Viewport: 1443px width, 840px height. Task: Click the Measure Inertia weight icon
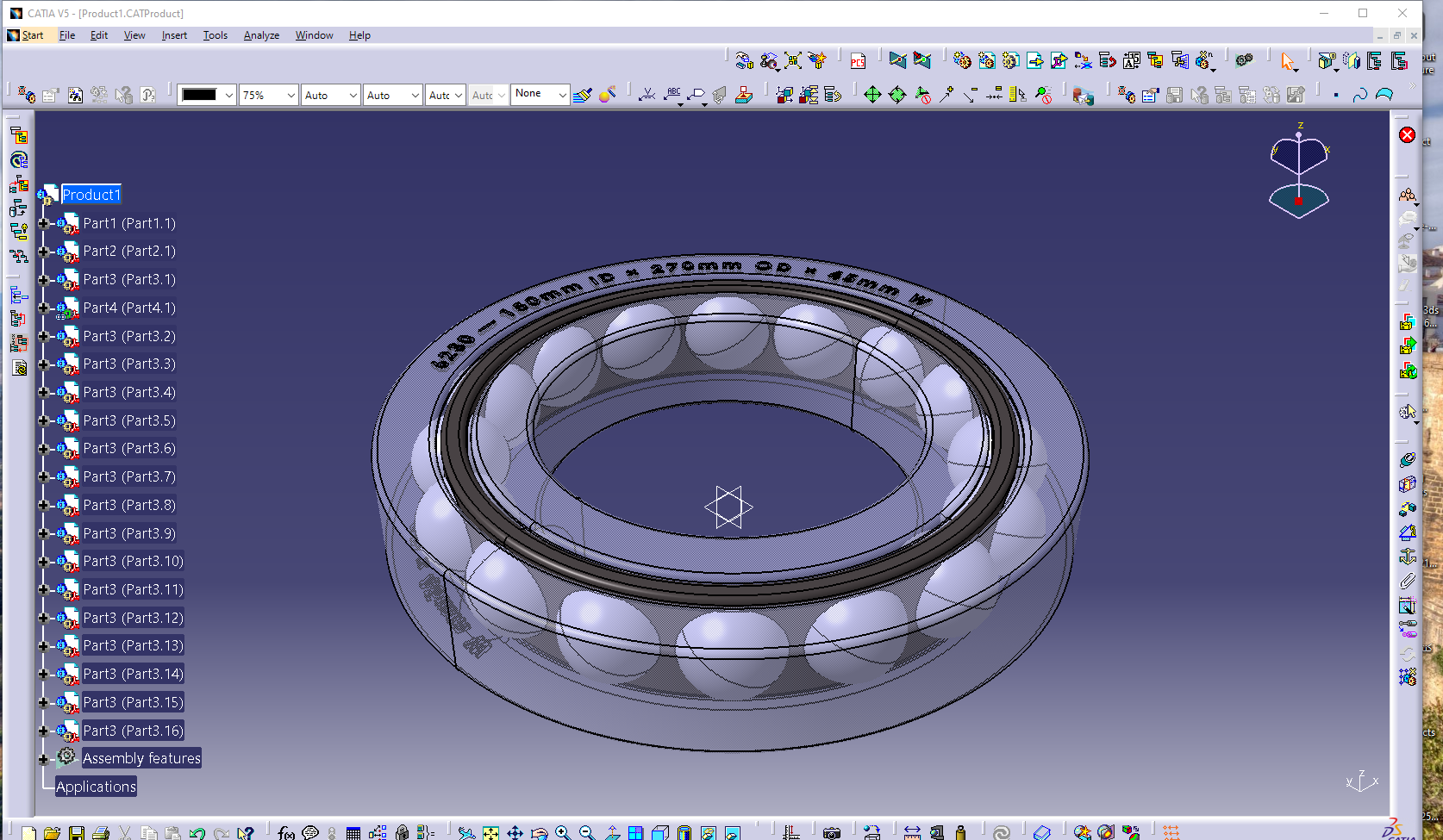(x=960, y=833)
